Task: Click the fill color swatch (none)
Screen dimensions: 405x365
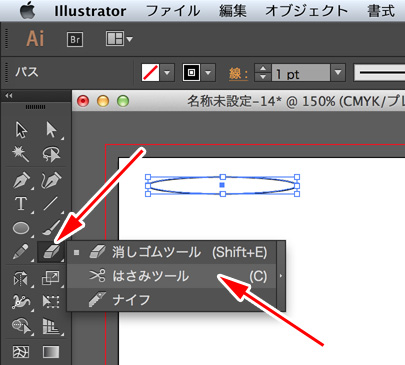Action: pos(150,72)
